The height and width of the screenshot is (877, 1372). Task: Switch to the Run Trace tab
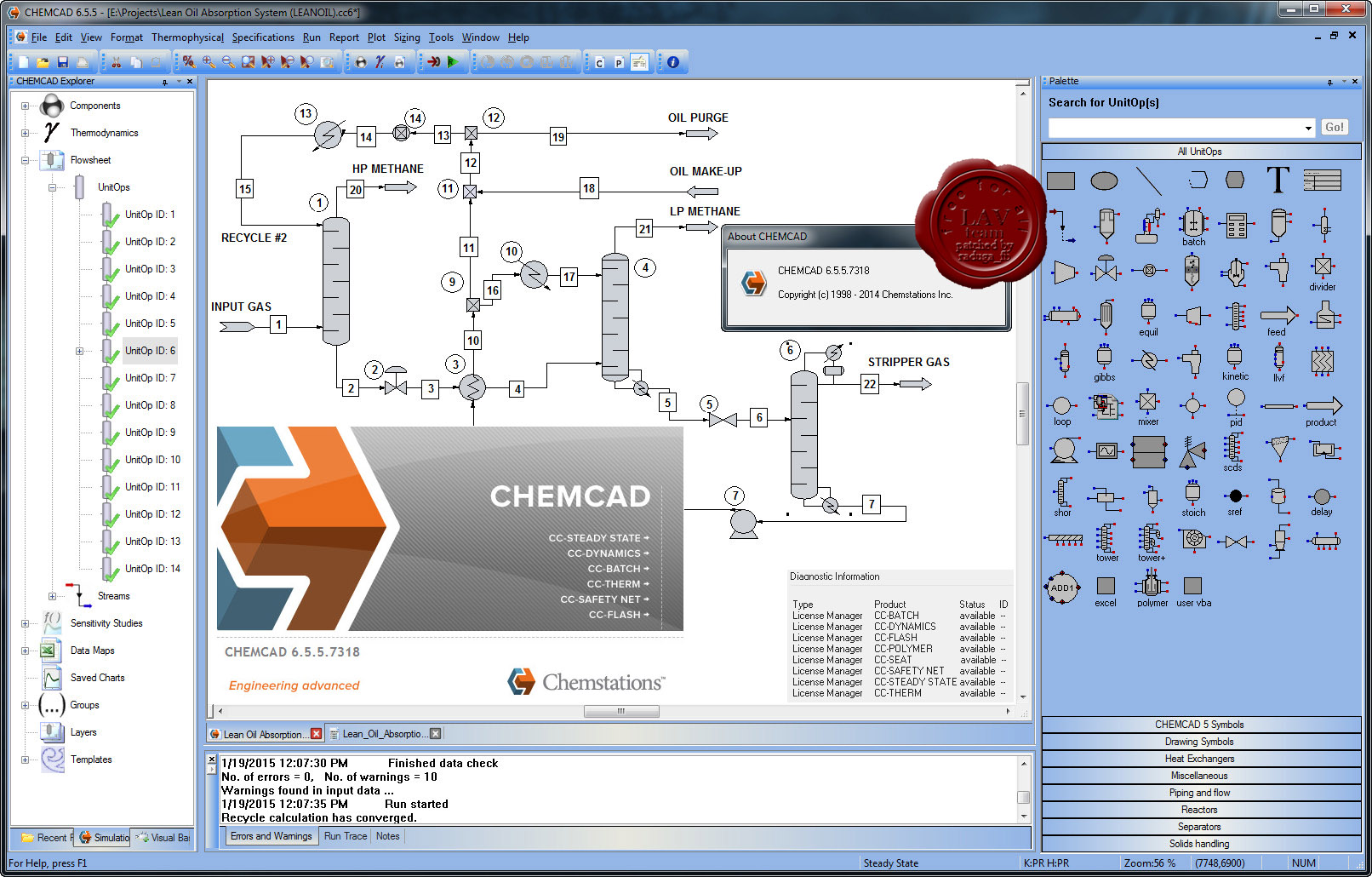pos(346,836)
